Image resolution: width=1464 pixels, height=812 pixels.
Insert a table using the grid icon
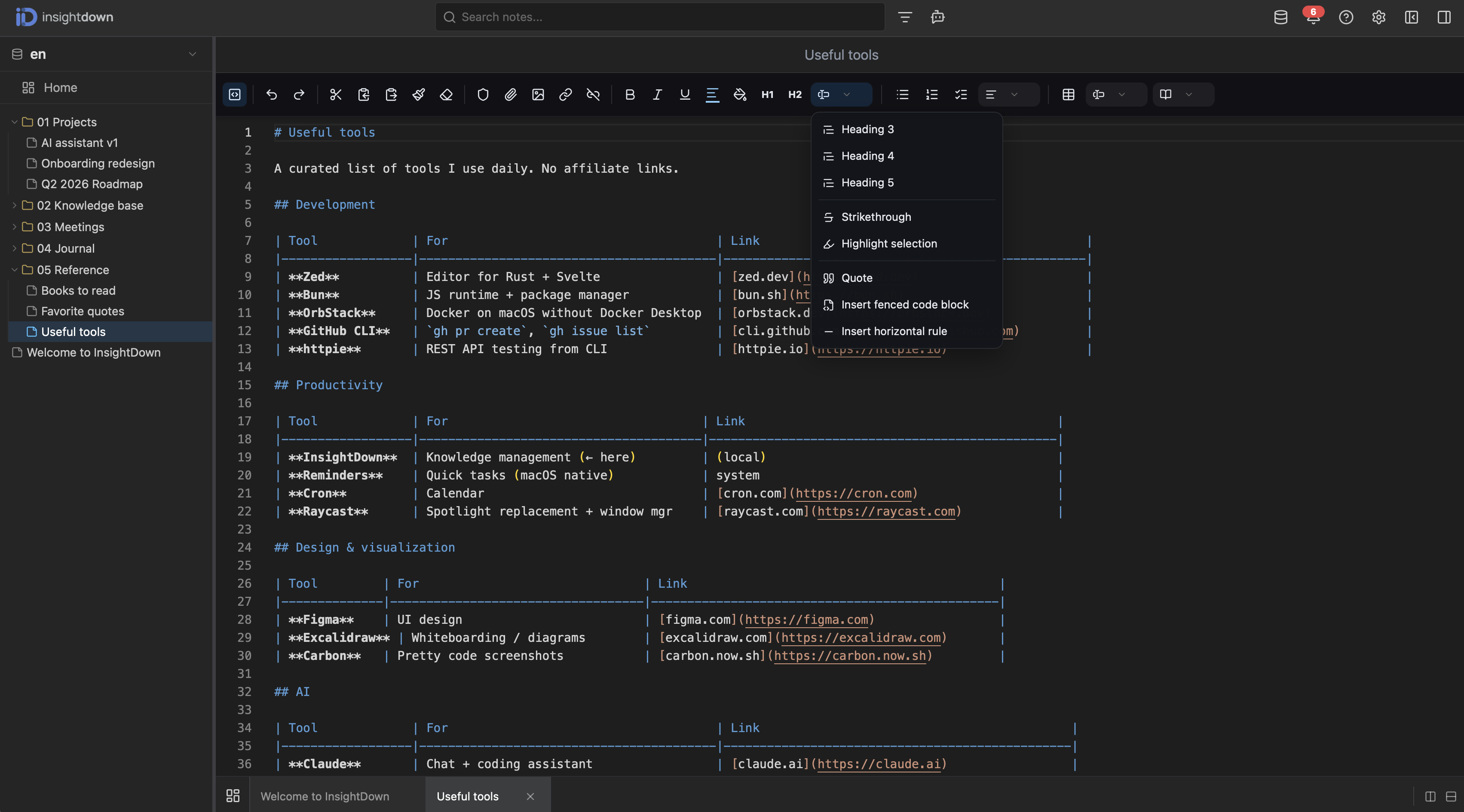(1069, 95)
